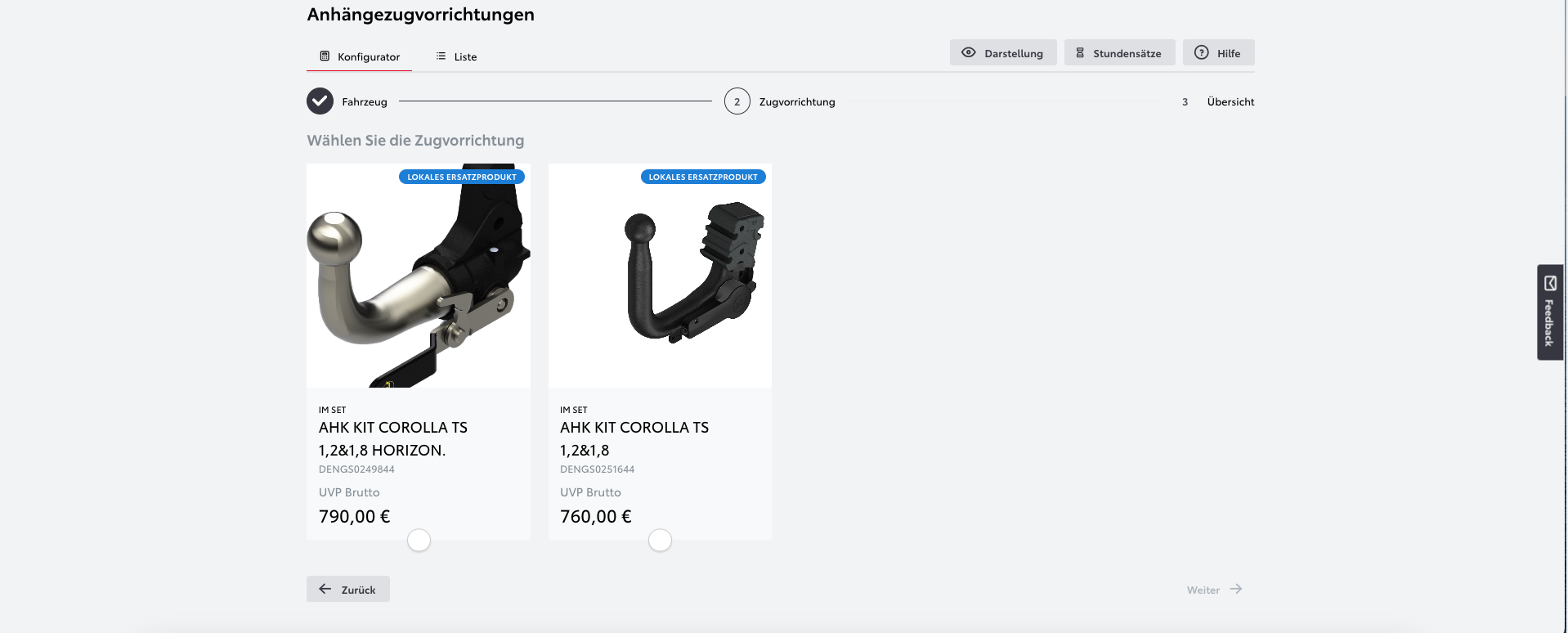The height and width of the screenshot is (633, 1568).
Task: Open the Stundensätze settings
Action: pyautogui.click(x=1119, y=53)
